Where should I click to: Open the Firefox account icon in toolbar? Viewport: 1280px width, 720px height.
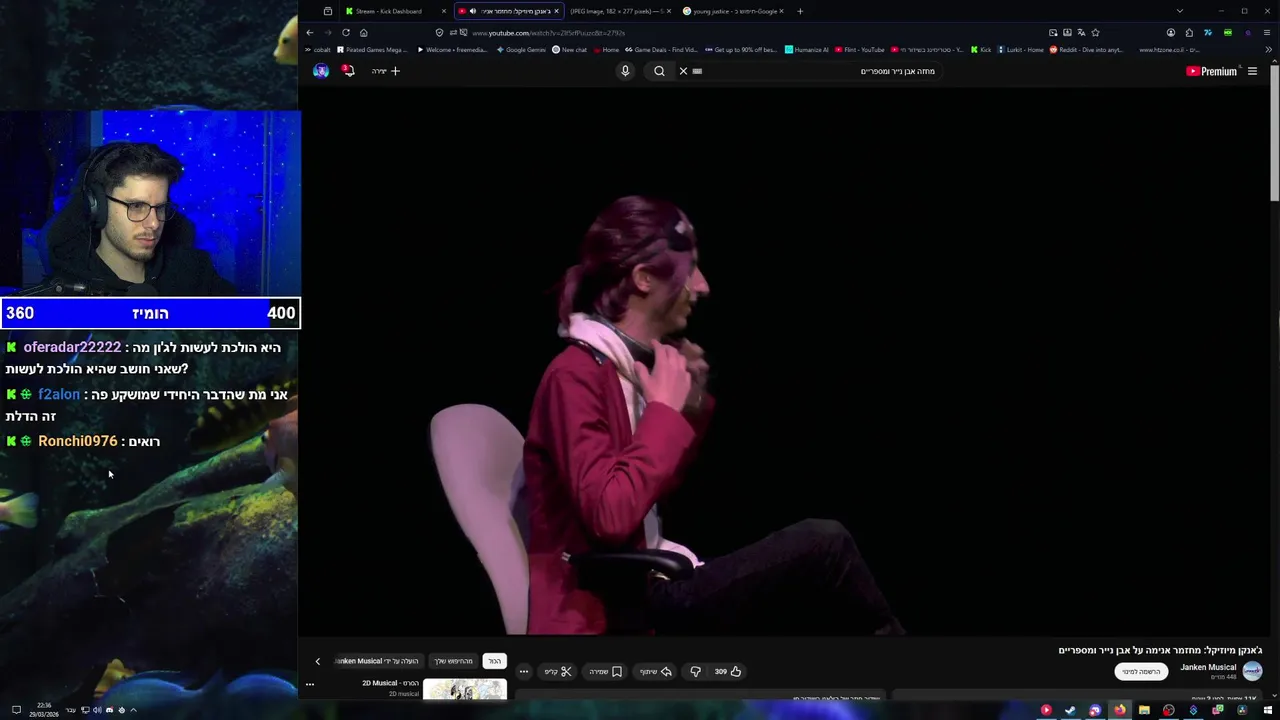[1171, 33]
